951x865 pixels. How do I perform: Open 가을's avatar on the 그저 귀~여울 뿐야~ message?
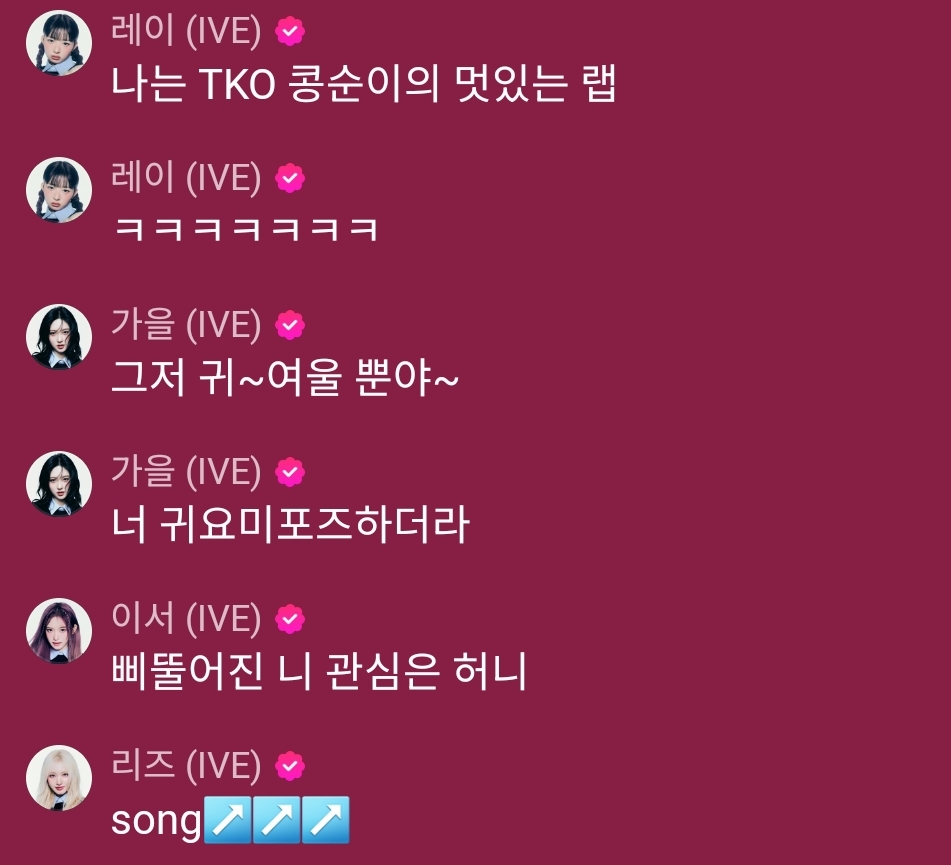59,337
